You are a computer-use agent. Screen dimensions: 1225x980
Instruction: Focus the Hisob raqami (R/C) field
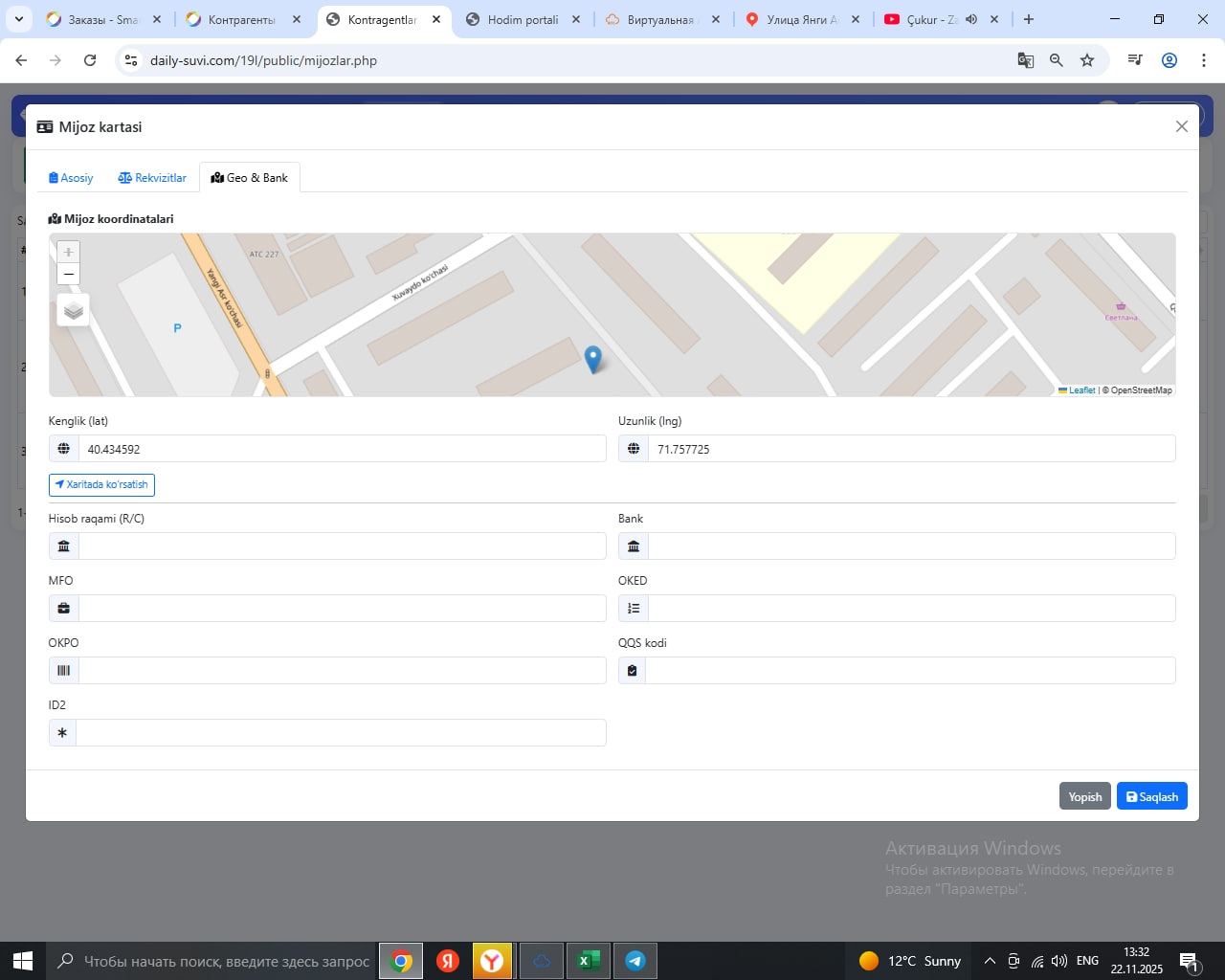point(341,546)
